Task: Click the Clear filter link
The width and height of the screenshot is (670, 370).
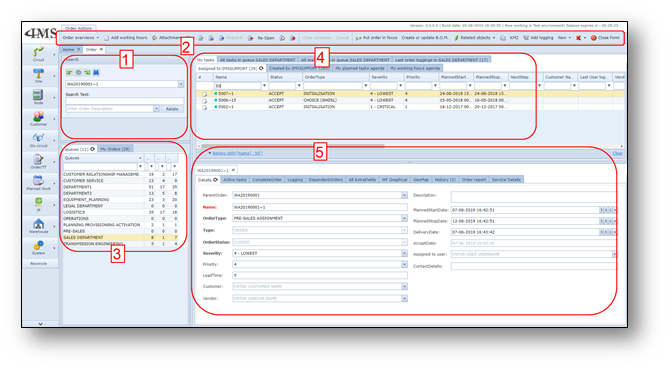Action: (617, 153)
